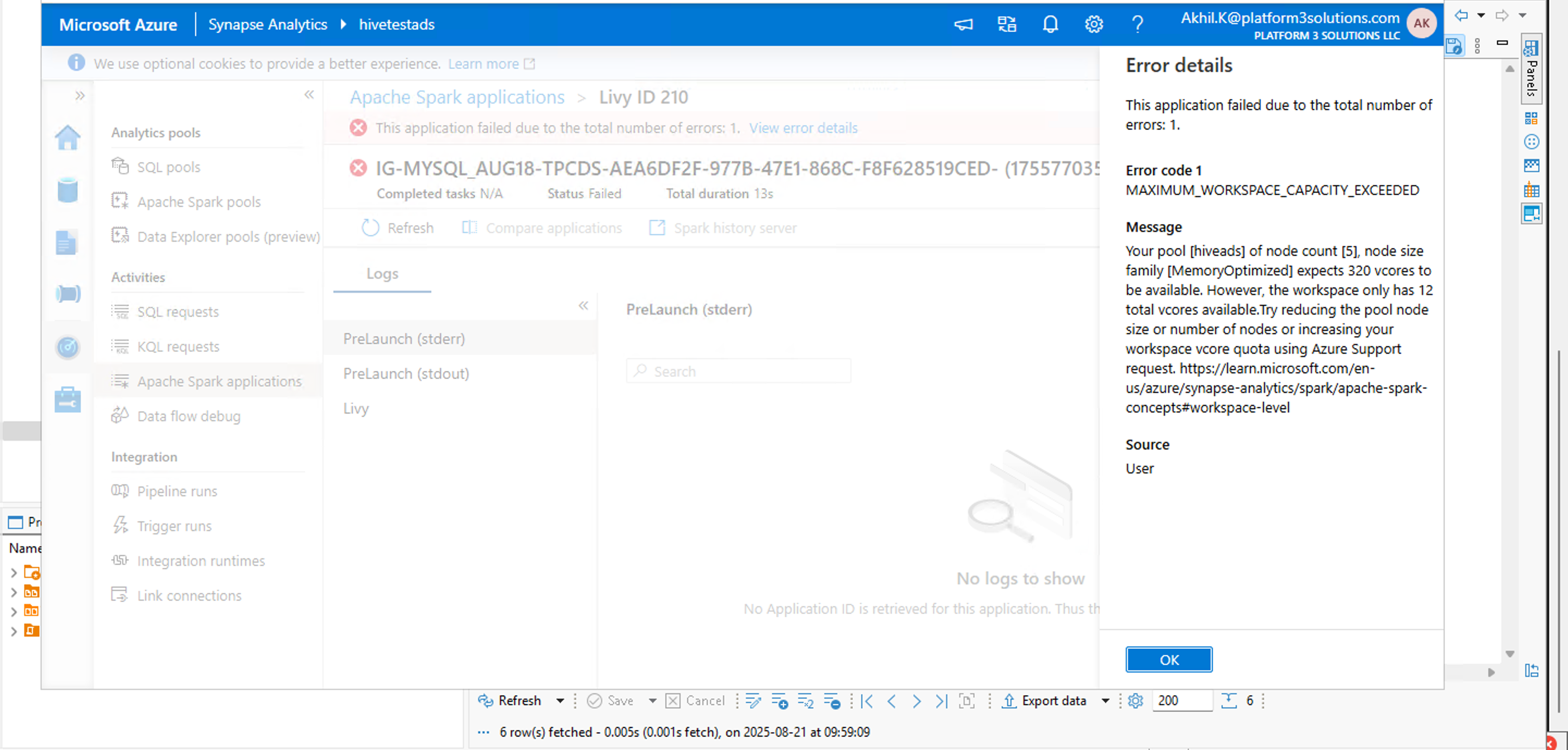Go to Apache Spark applications breadcrumb
The image size is (1568, 750).
457,97
